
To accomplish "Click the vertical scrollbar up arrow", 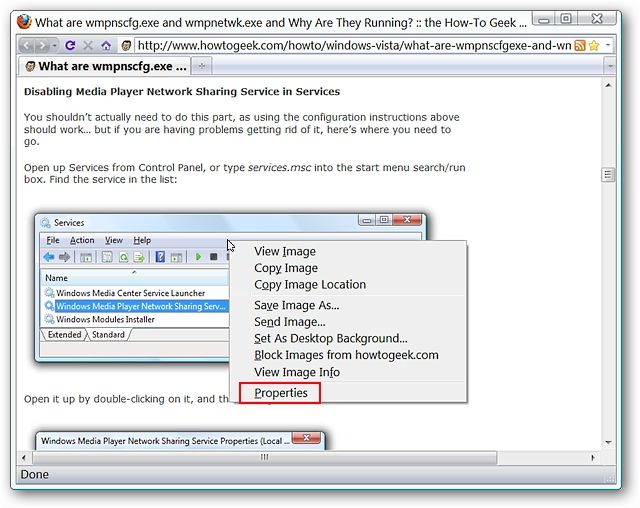I will point(608,85).
